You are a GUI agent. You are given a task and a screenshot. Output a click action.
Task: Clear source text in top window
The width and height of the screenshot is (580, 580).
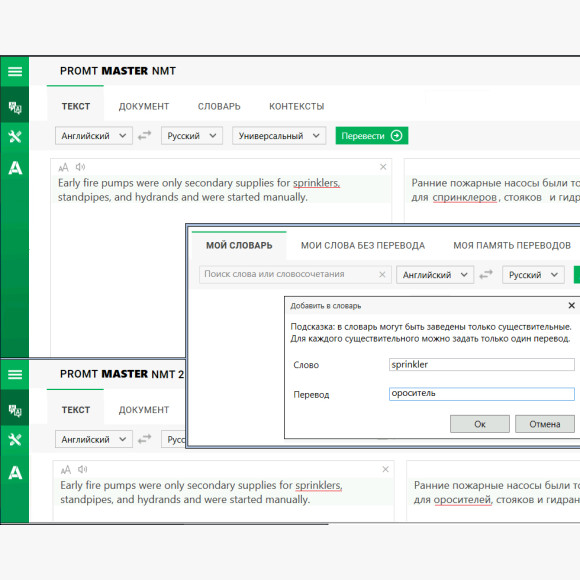tap(383, 167)
